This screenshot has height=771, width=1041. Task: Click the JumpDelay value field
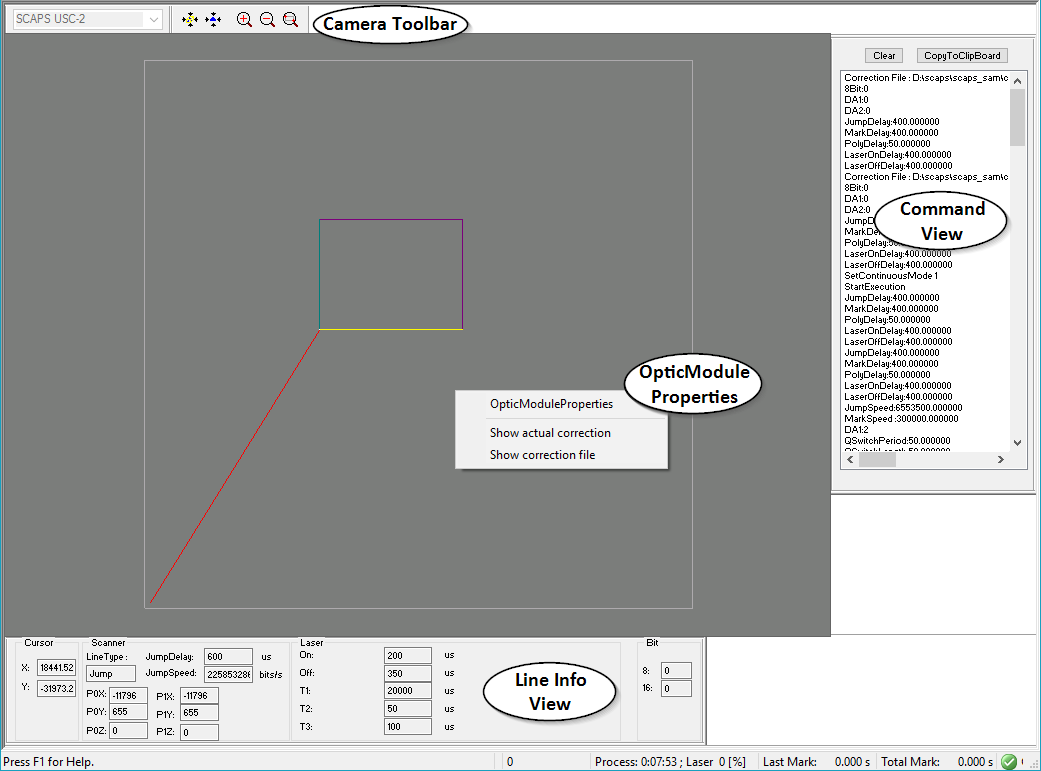click(x=228, y=657)
